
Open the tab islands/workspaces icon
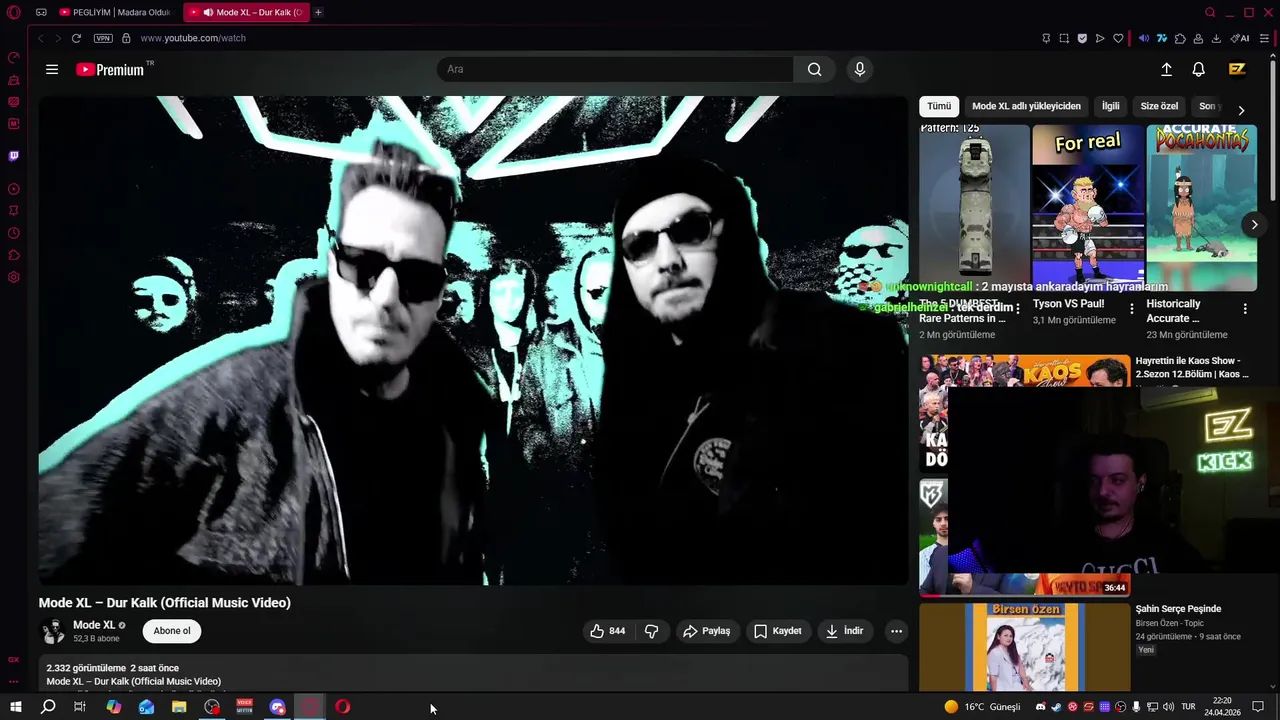click(41, 12)
